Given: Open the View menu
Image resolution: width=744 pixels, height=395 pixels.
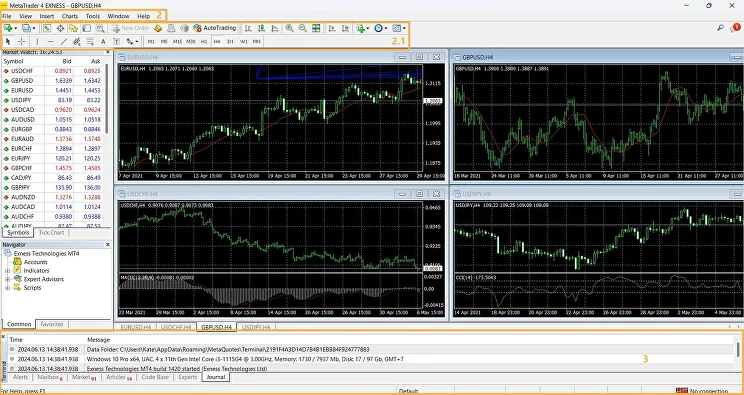Looking at the screenshot, I should [26, 16].
